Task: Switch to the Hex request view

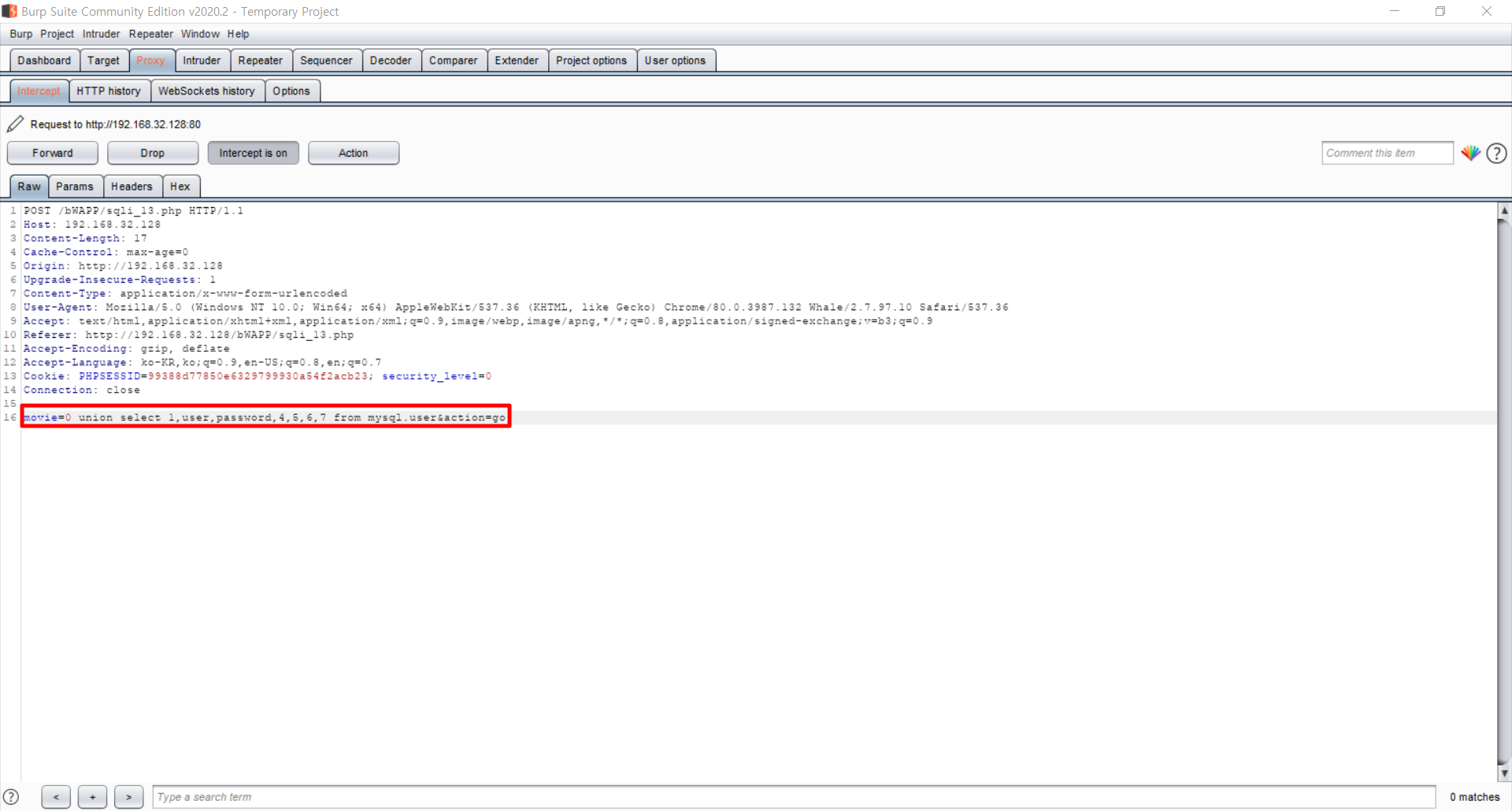Action: pos(180,187)
